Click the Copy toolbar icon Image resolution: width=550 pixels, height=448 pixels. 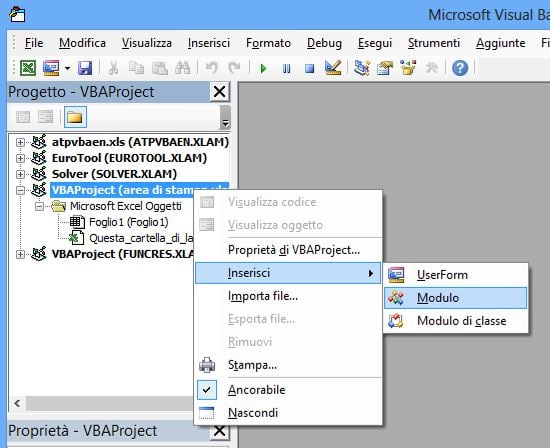136,68
